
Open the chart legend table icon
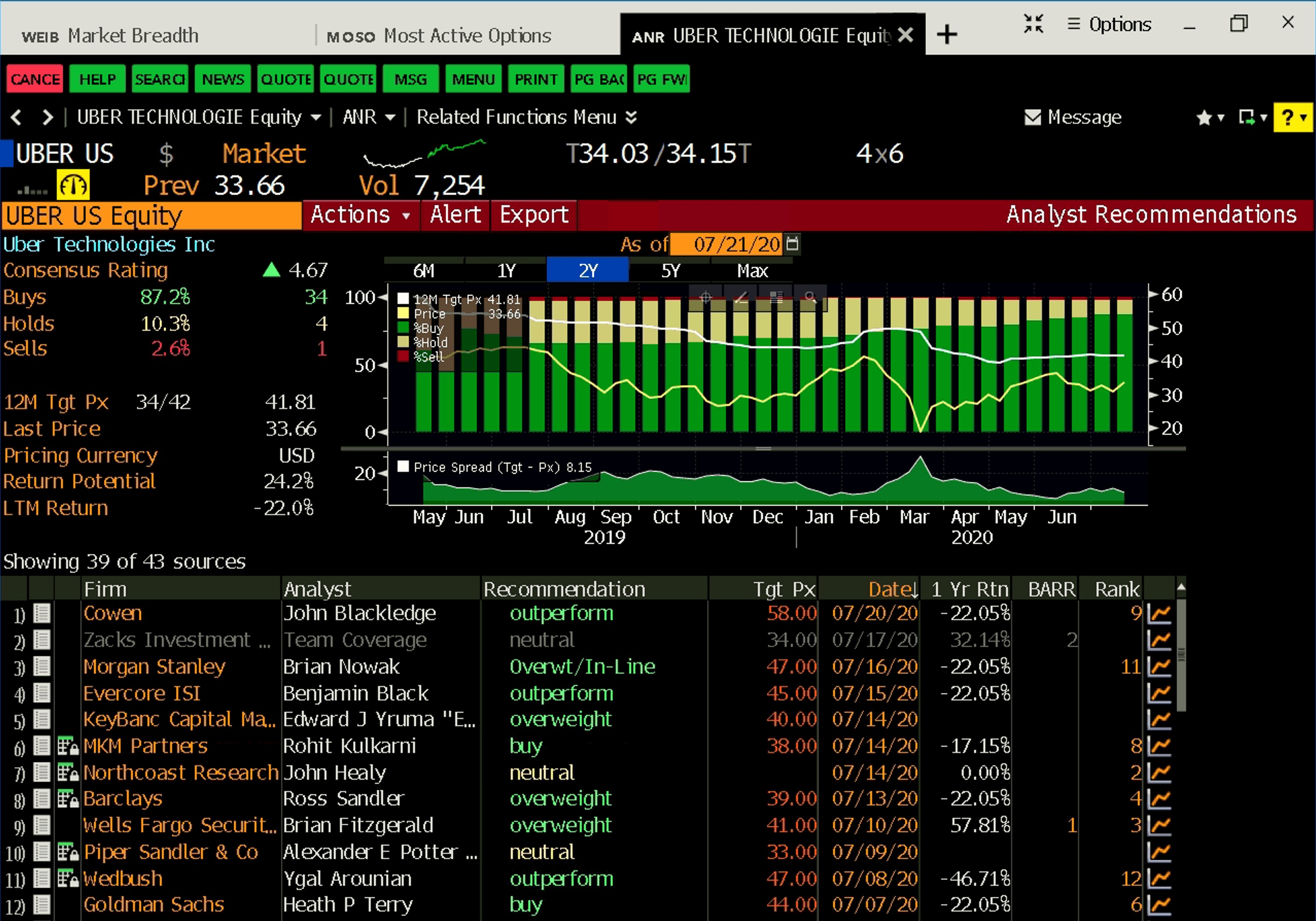[x=775, y=297]
